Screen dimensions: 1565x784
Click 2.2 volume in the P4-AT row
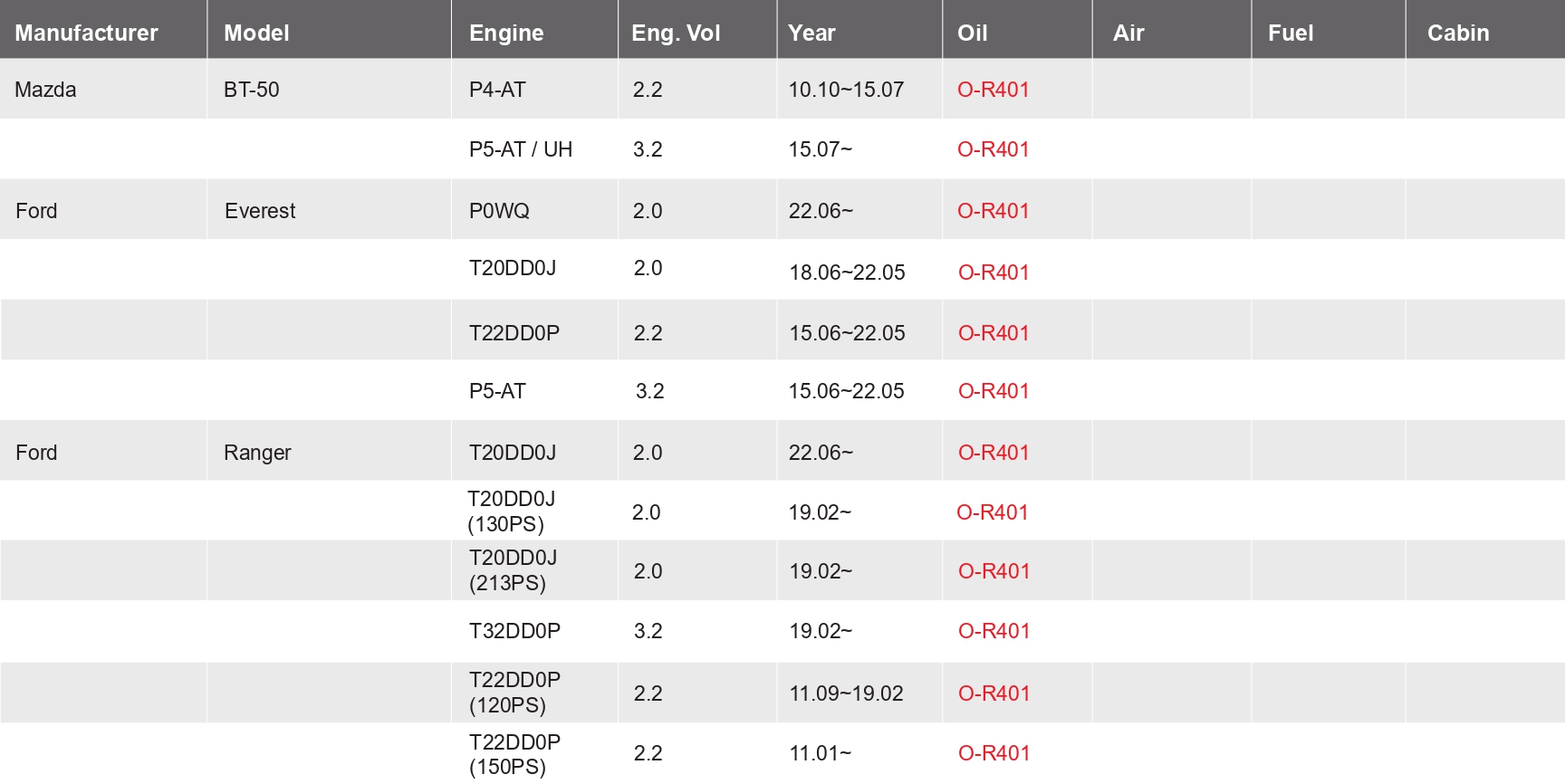648,90
